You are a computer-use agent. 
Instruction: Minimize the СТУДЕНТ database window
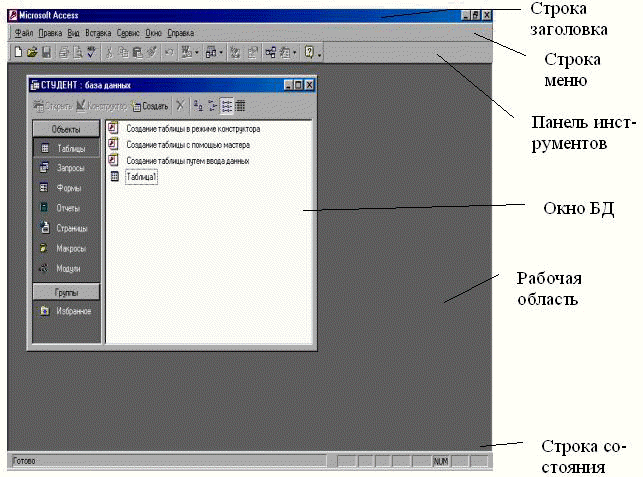click(289, 85)
